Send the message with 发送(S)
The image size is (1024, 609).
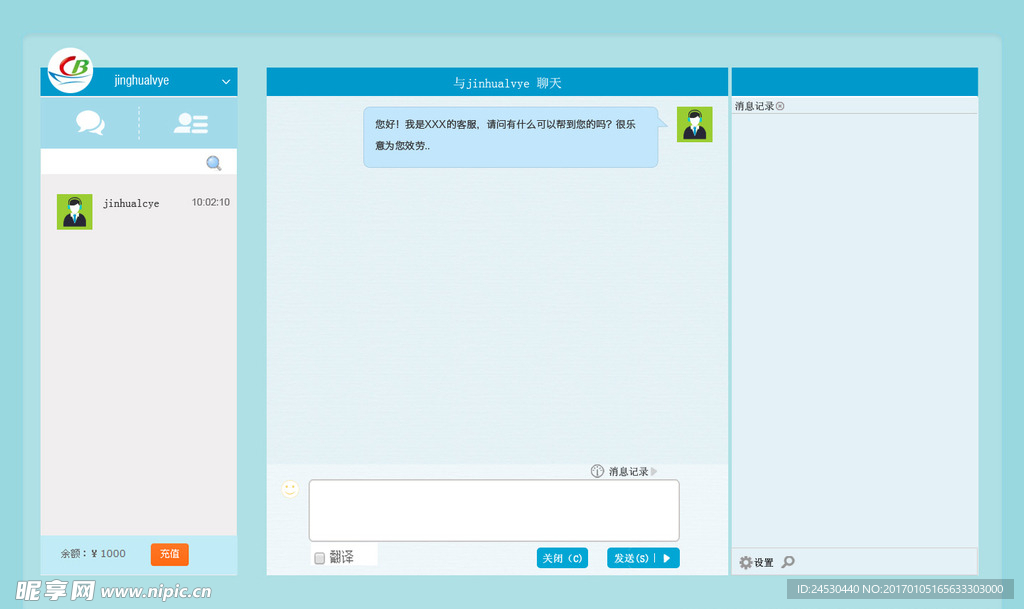click(631, 558)
